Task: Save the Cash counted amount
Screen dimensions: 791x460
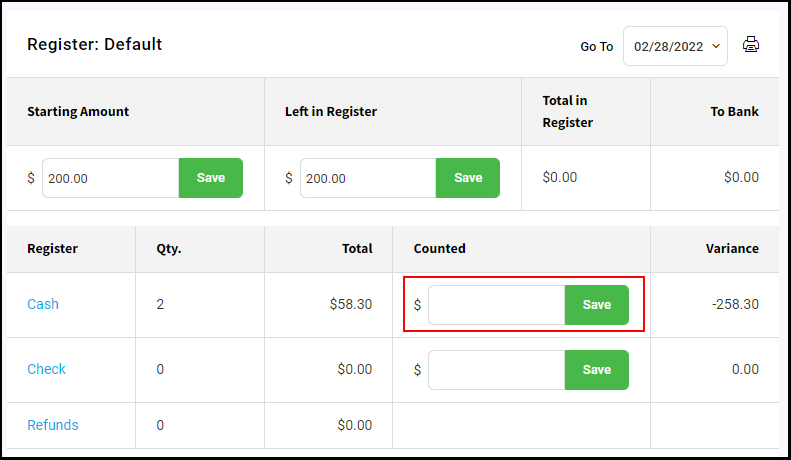Action: 597,305
